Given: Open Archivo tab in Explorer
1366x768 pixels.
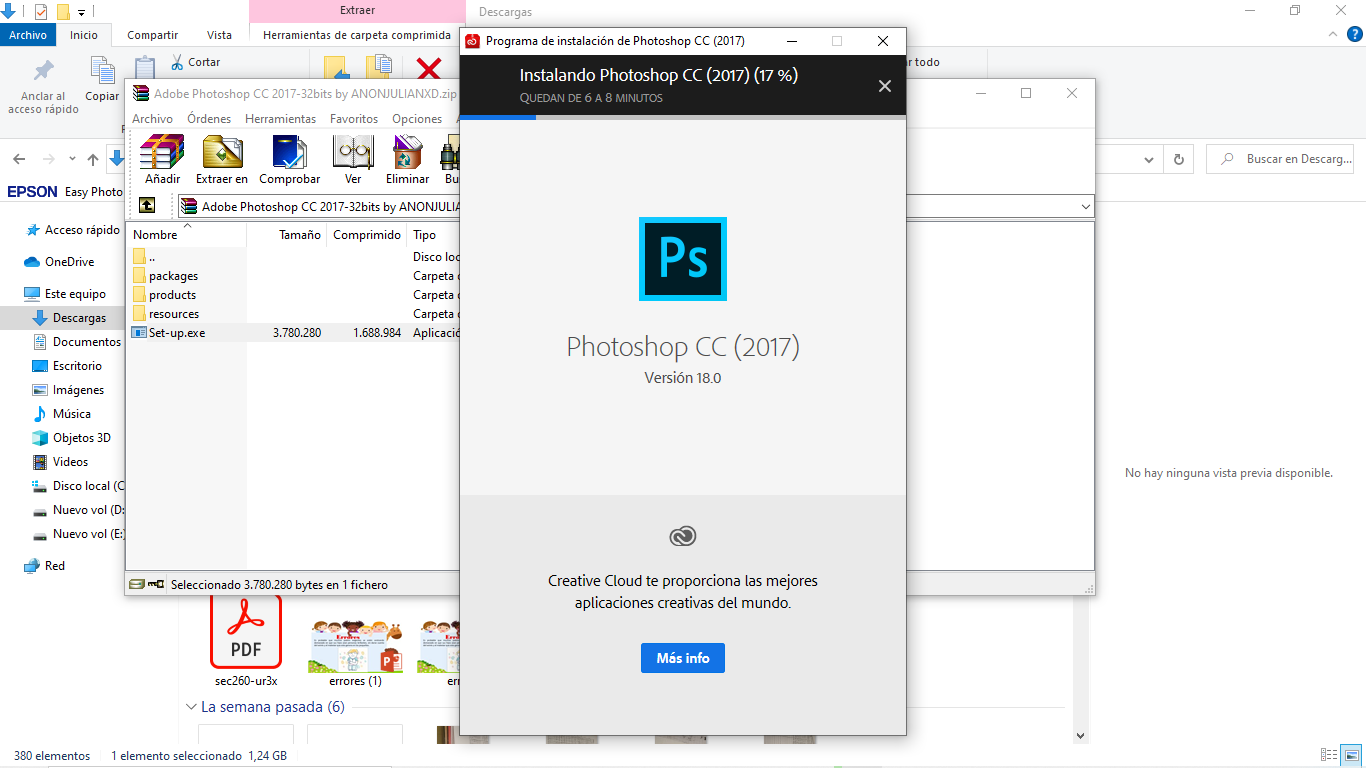Looking at the screenshot, I should pos(28,35).
